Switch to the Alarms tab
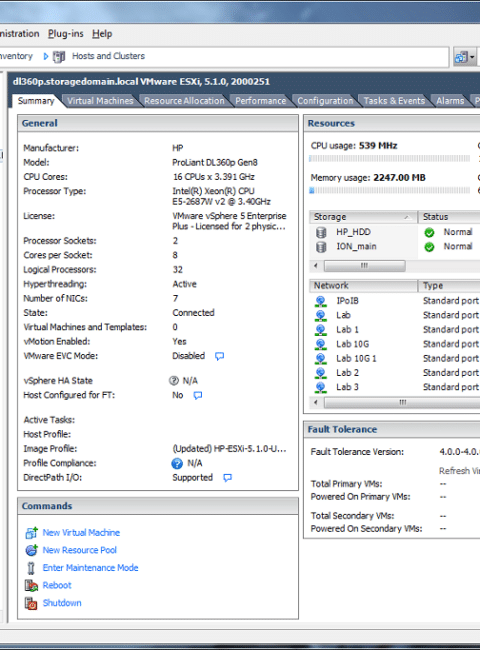This screenshot has width=480, height=650. pos(450,101)
